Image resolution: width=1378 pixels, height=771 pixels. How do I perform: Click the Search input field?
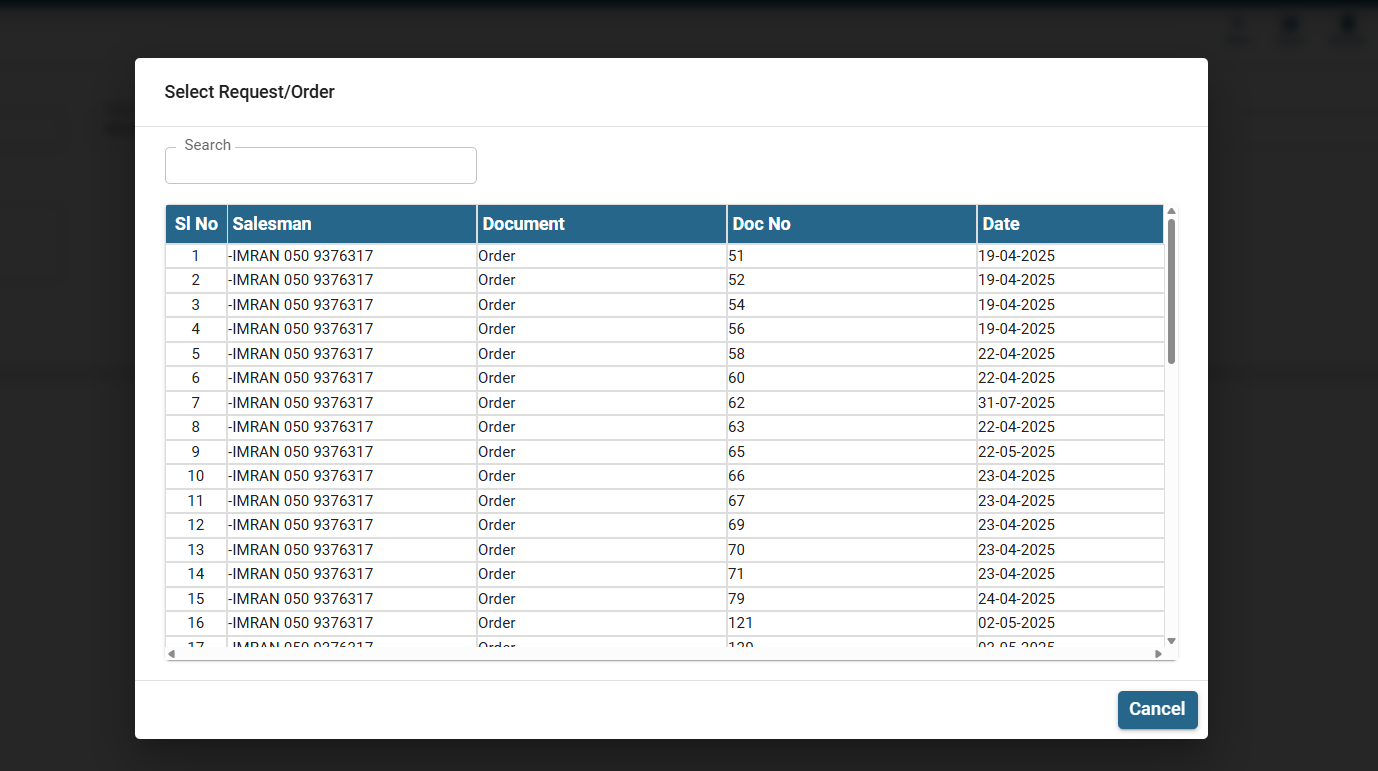tap(320, 166)
